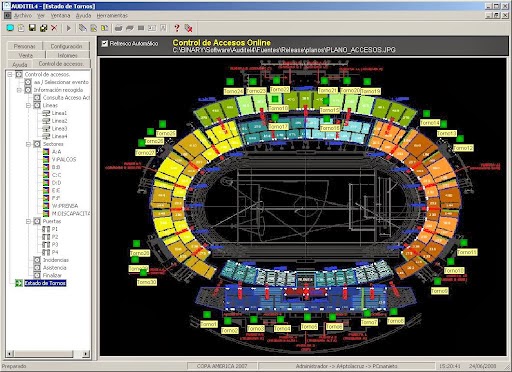The width and height of the screenshot is (512, 372).
Task: Click green status indicator above Torno1
Action: (207, 314)
